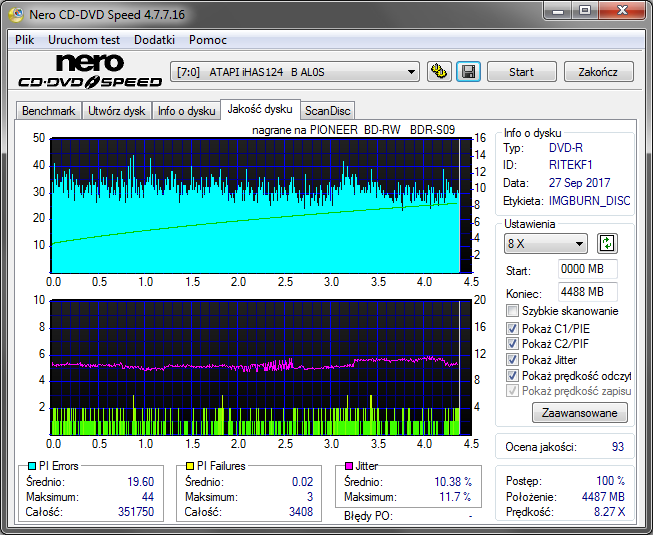This screenshot has height=535, width=653.
Task: Click the yellow PI Failures legend square
Action: point(190,466)
